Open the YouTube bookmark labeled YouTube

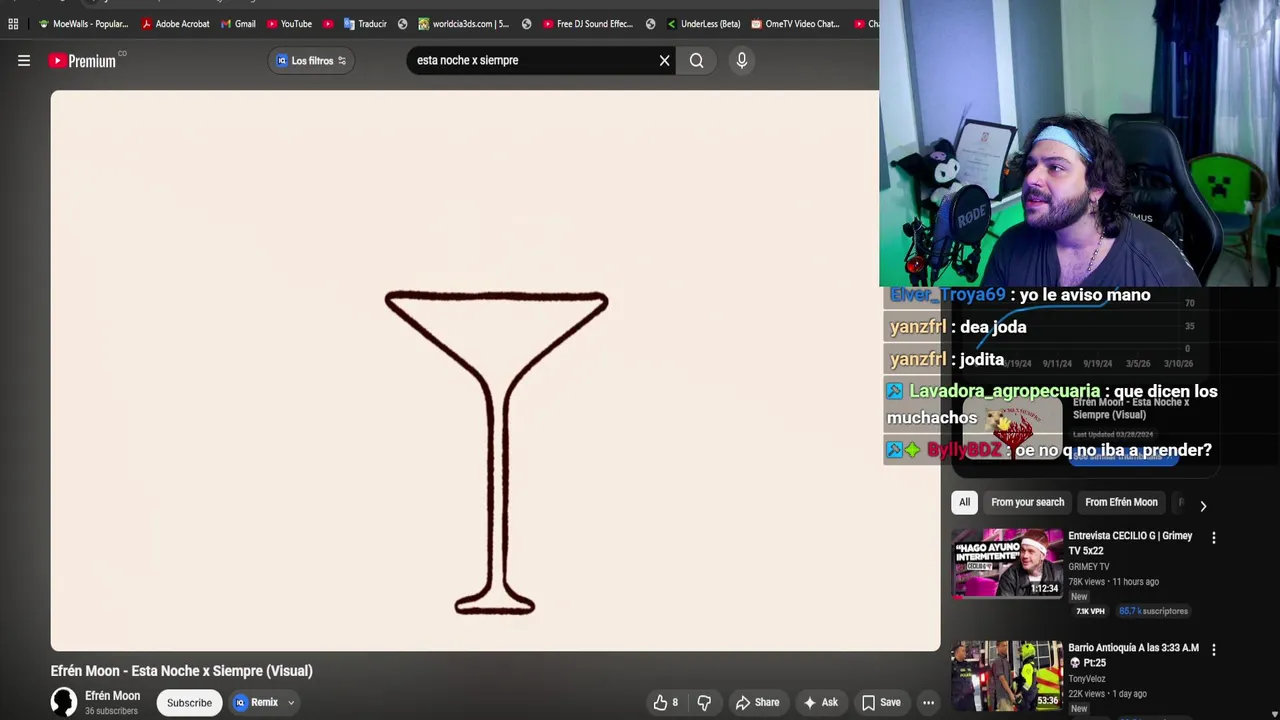[289, 24]
